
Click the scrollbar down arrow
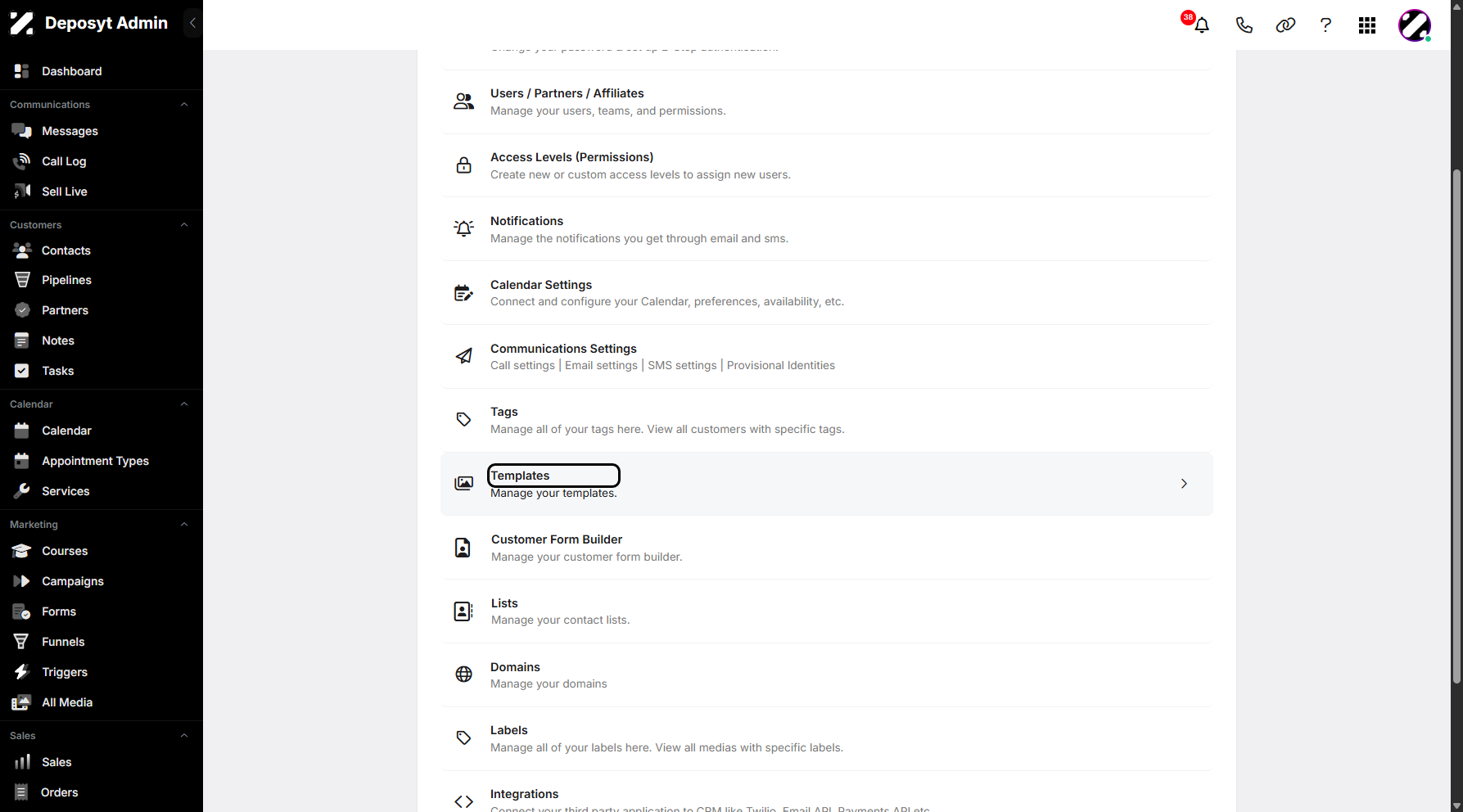pyautogui.click(x=1456, y=806)
